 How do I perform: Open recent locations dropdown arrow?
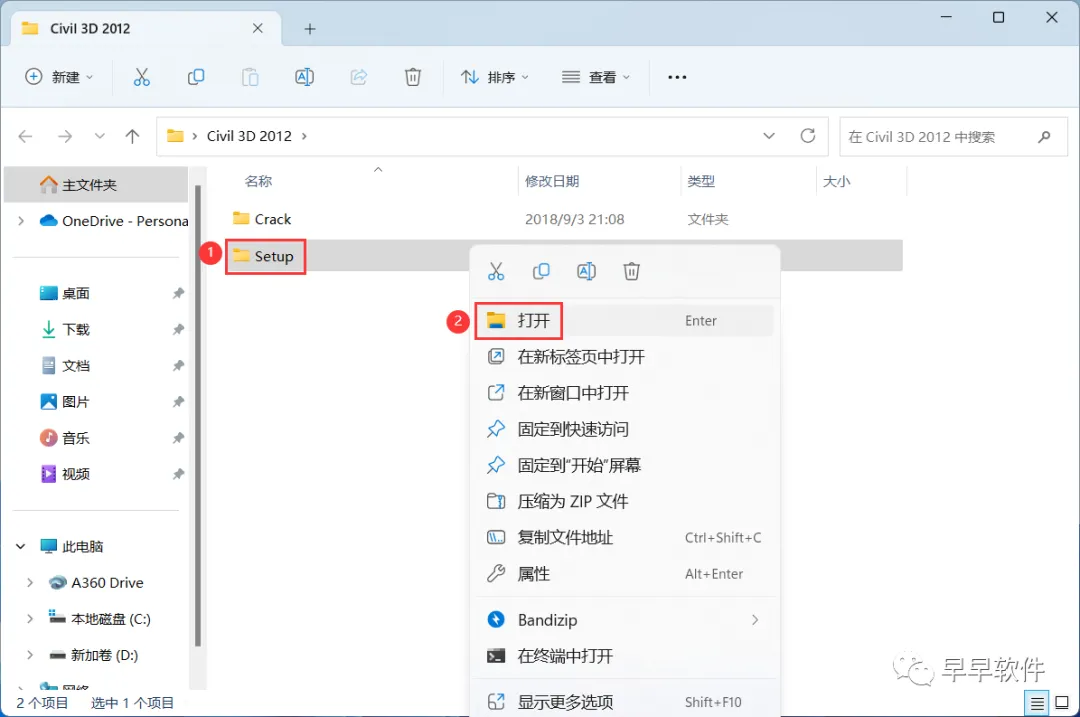(100, 136)
